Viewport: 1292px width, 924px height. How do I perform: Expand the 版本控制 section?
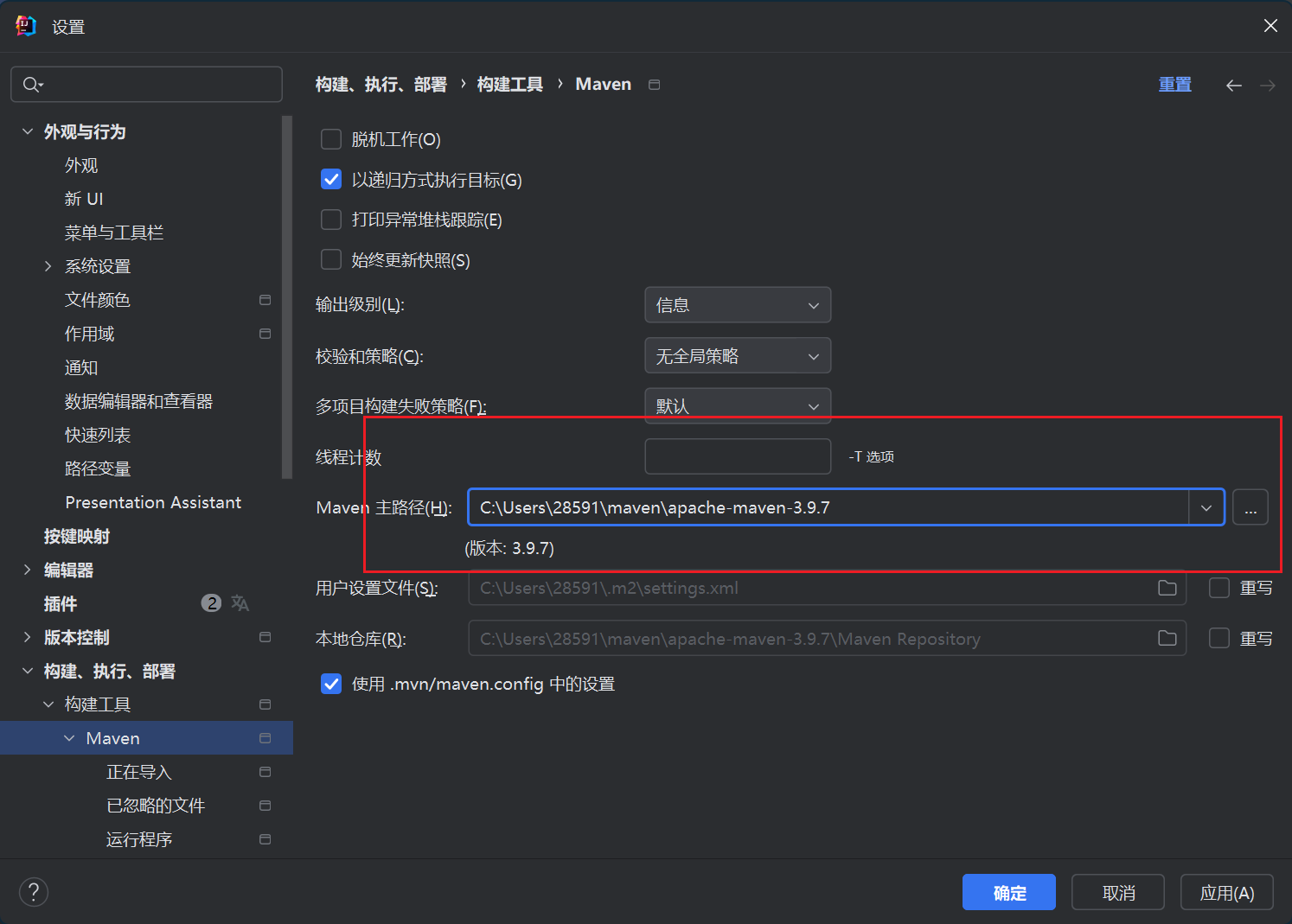click(x=28, y=637)
